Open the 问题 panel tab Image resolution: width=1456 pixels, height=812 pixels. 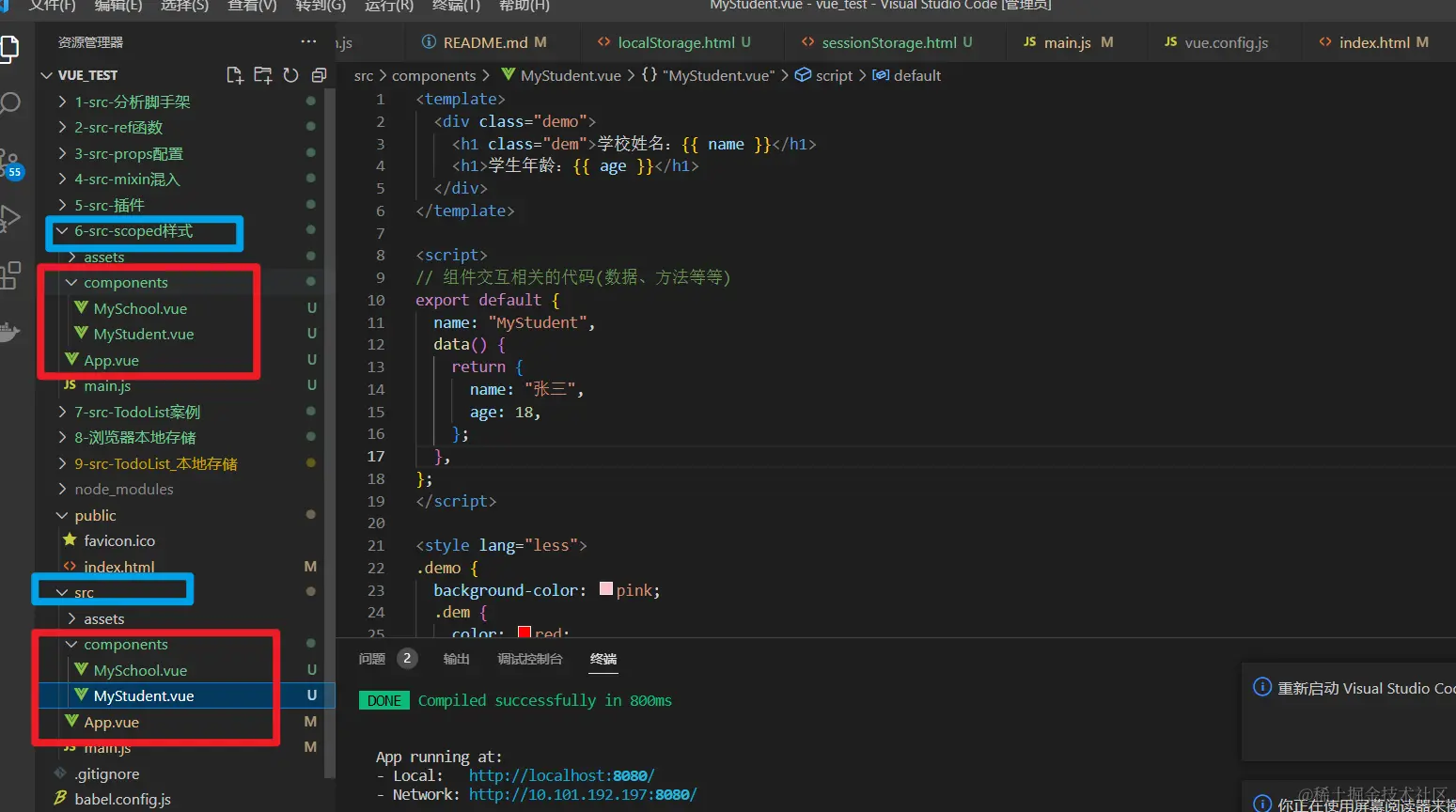click(x=372, y=659)
